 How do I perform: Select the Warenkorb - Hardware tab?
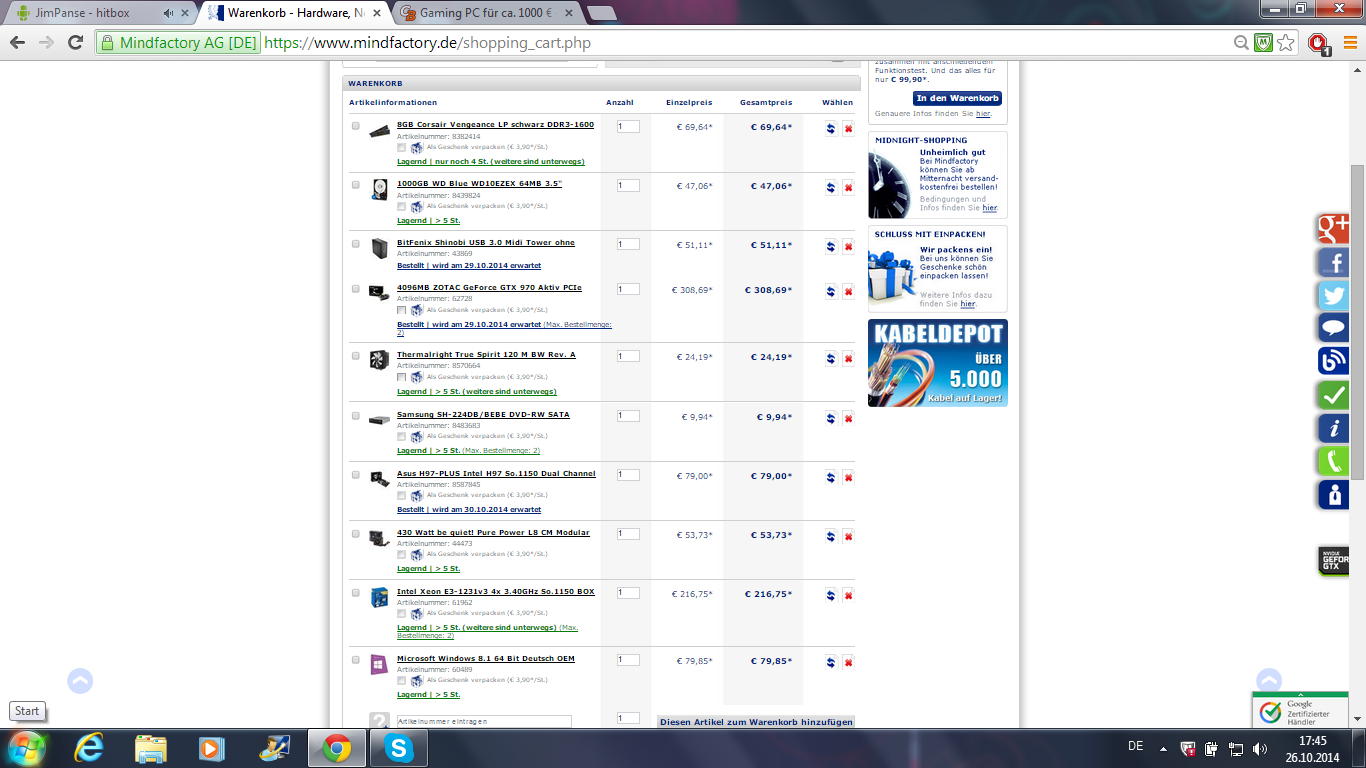tap(295, 13)
